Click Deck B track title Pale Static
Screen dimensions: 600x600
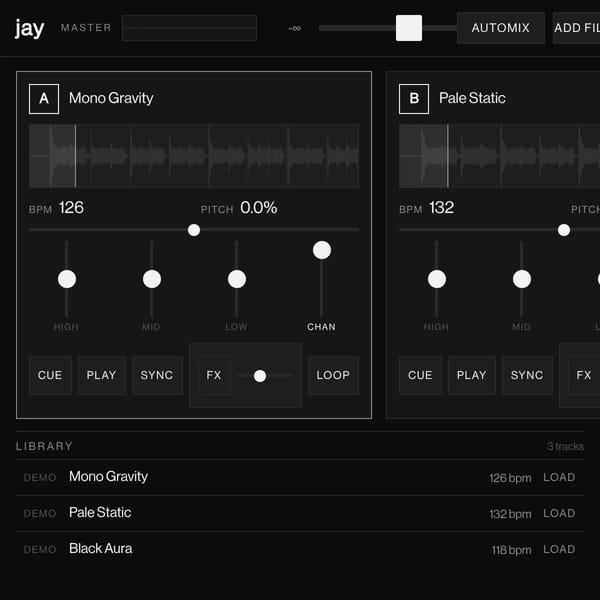472,98
